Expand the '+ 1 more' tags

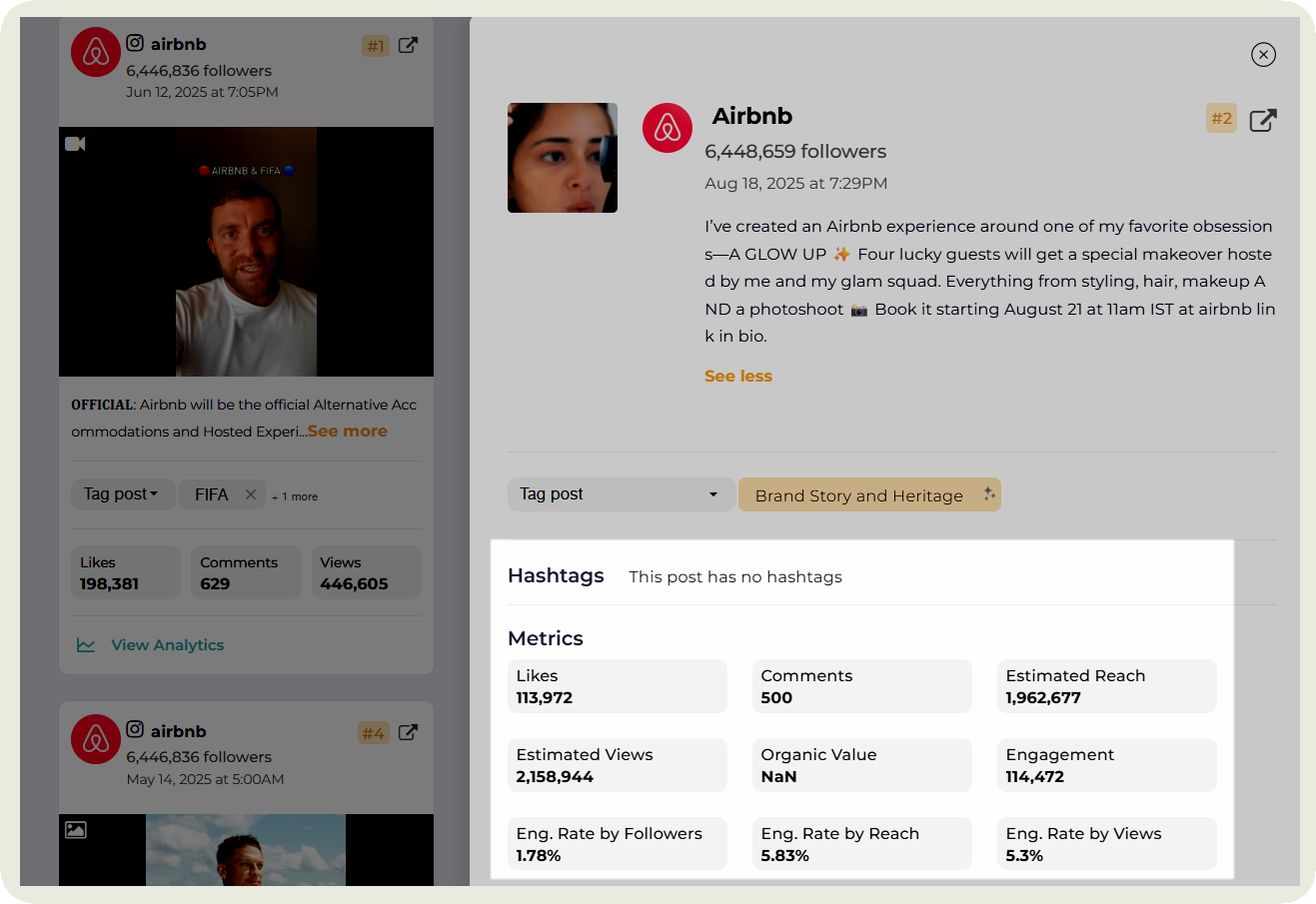coord(295,496)
